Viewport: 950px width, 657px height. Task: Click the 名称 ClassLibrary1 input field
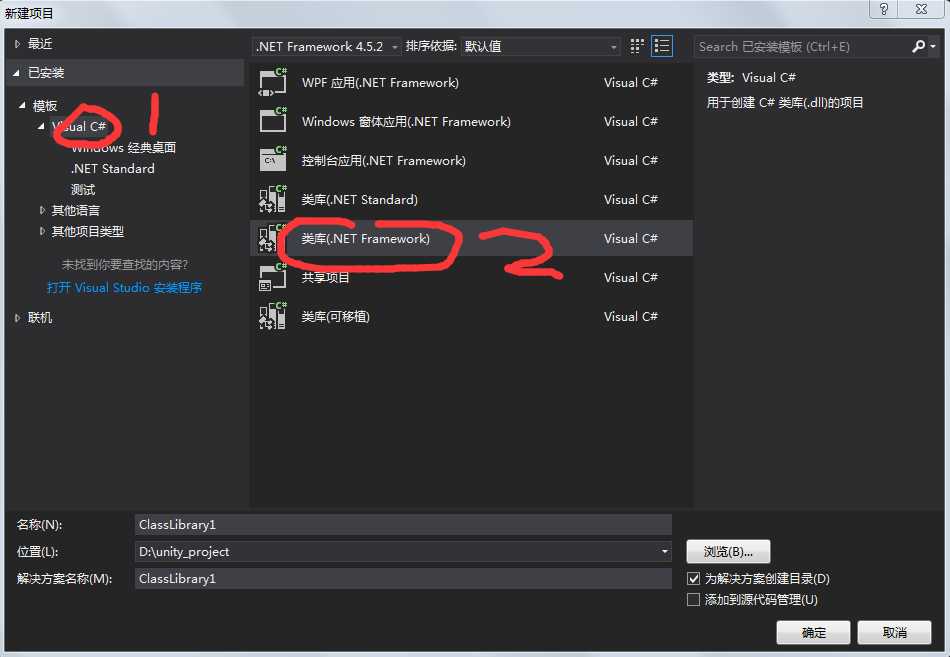(403, 525)
